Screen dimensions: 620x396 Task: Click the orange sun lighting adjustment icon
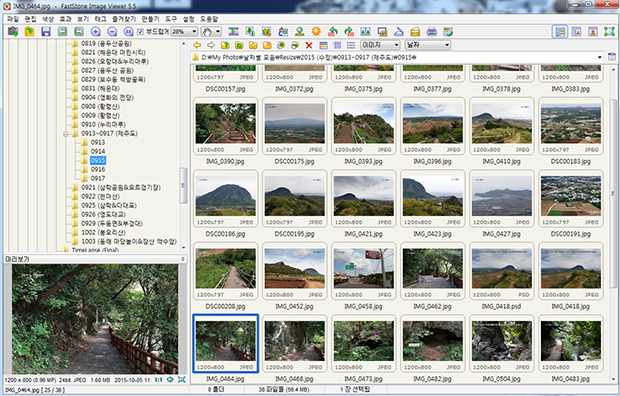coord(316,32)
